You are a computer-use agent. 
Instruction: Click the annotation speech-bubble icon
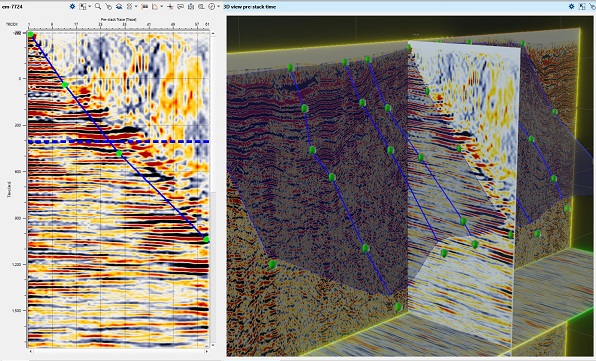pos(180,6)
